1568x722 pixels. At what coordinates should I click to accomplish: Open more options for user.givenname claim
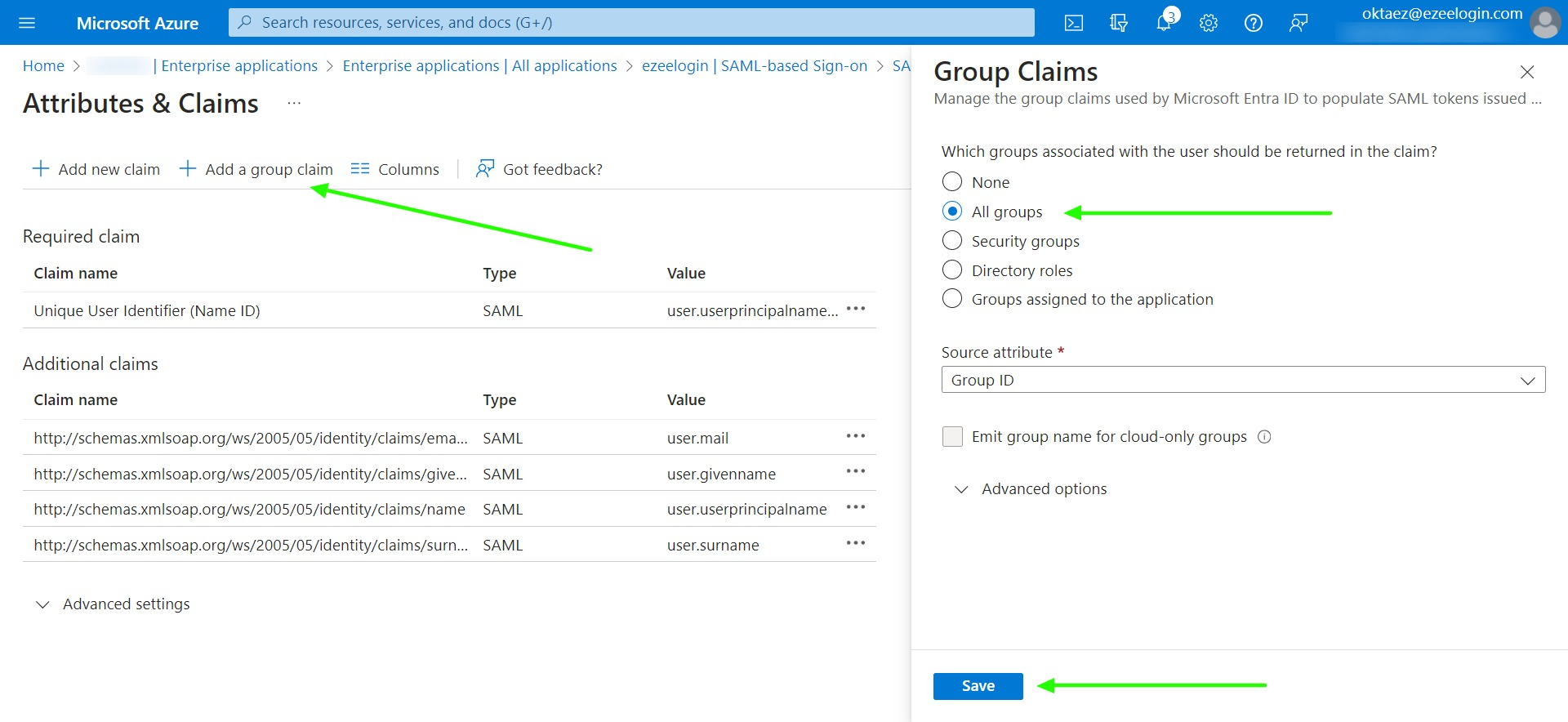pyautogui.click(x=856, y=471)
